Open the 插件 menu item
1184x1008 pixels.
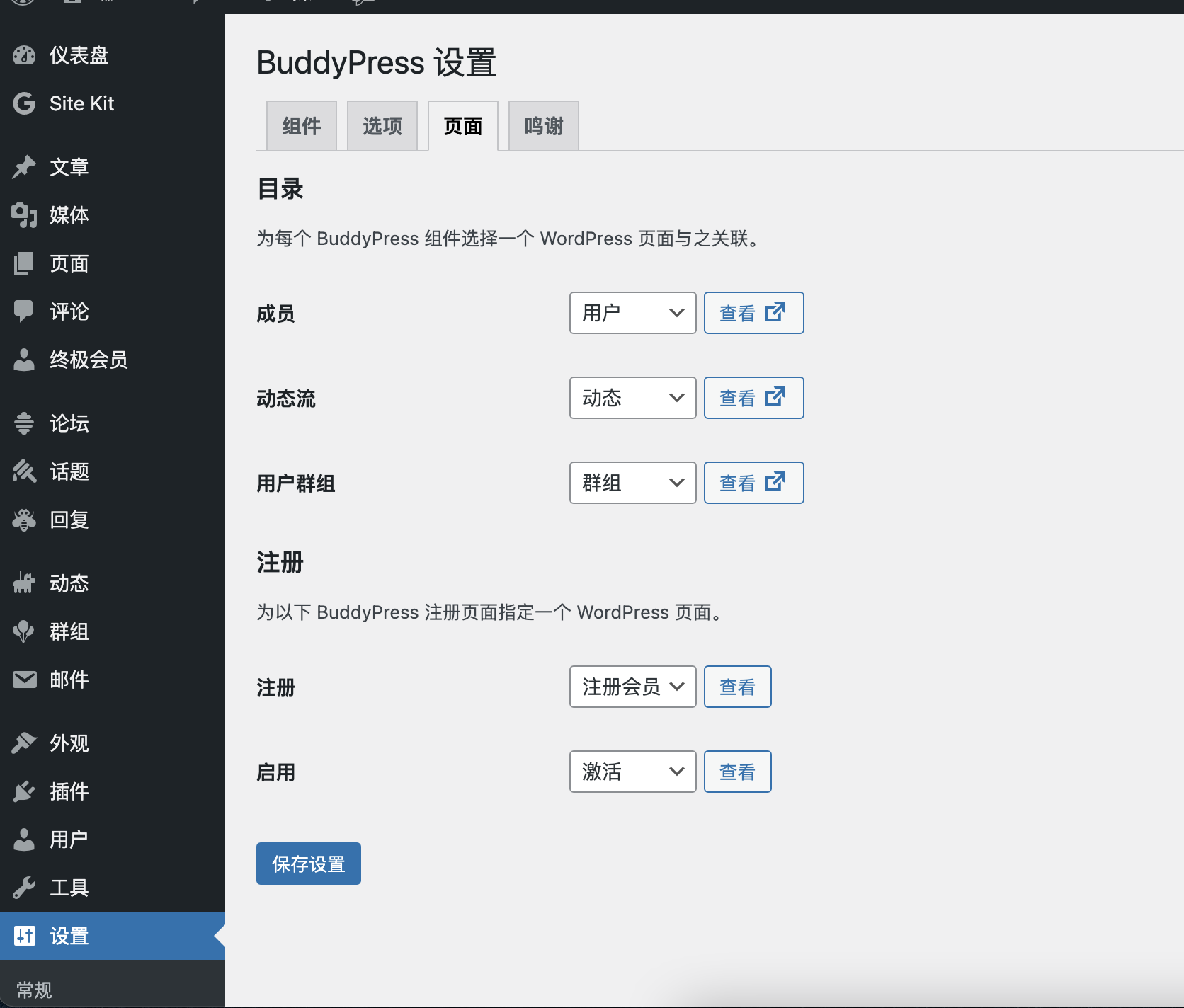[113, 791]
